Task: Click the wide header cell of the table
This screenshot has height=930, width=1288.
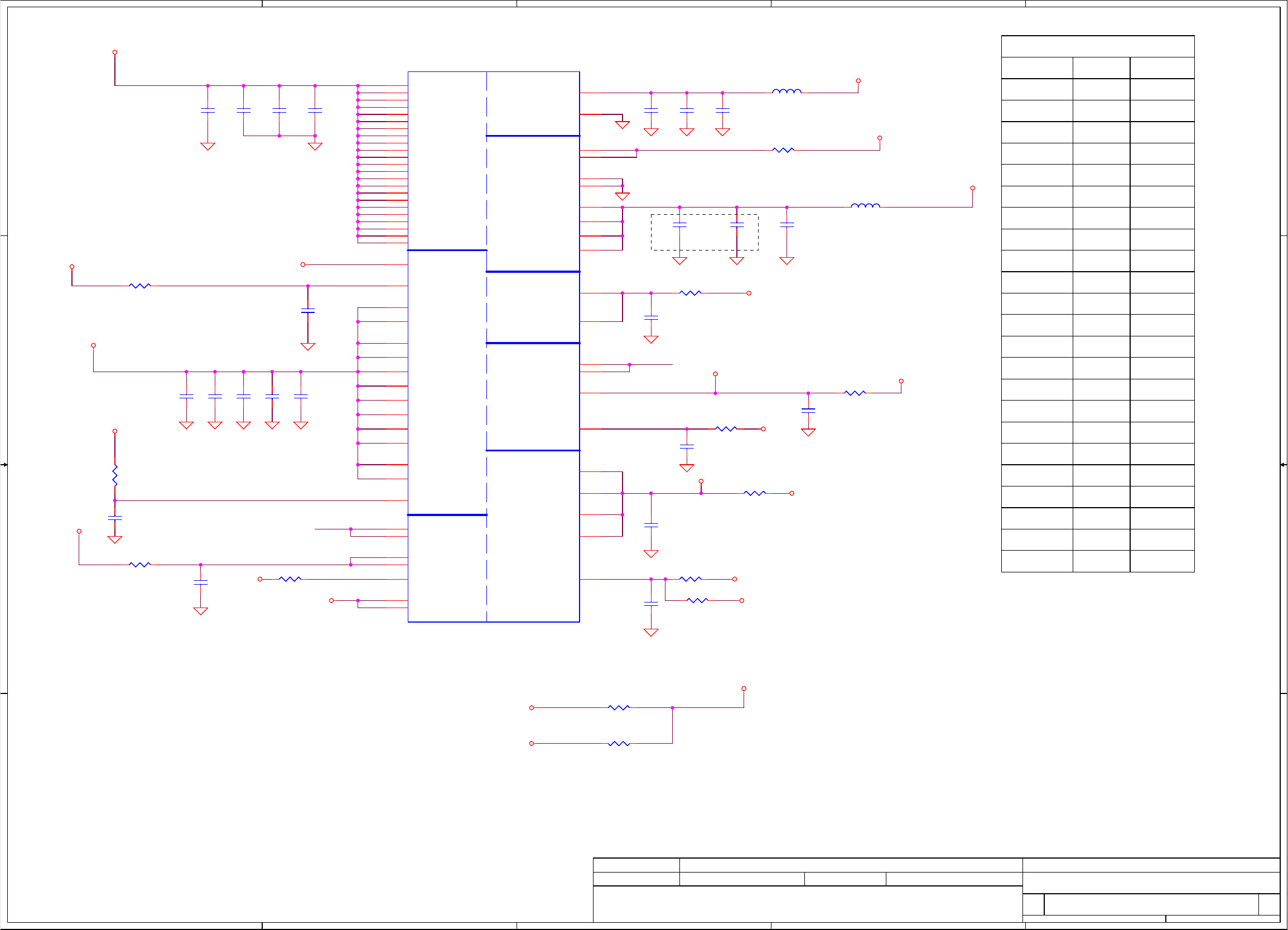Action: (x=1097, y=47)
